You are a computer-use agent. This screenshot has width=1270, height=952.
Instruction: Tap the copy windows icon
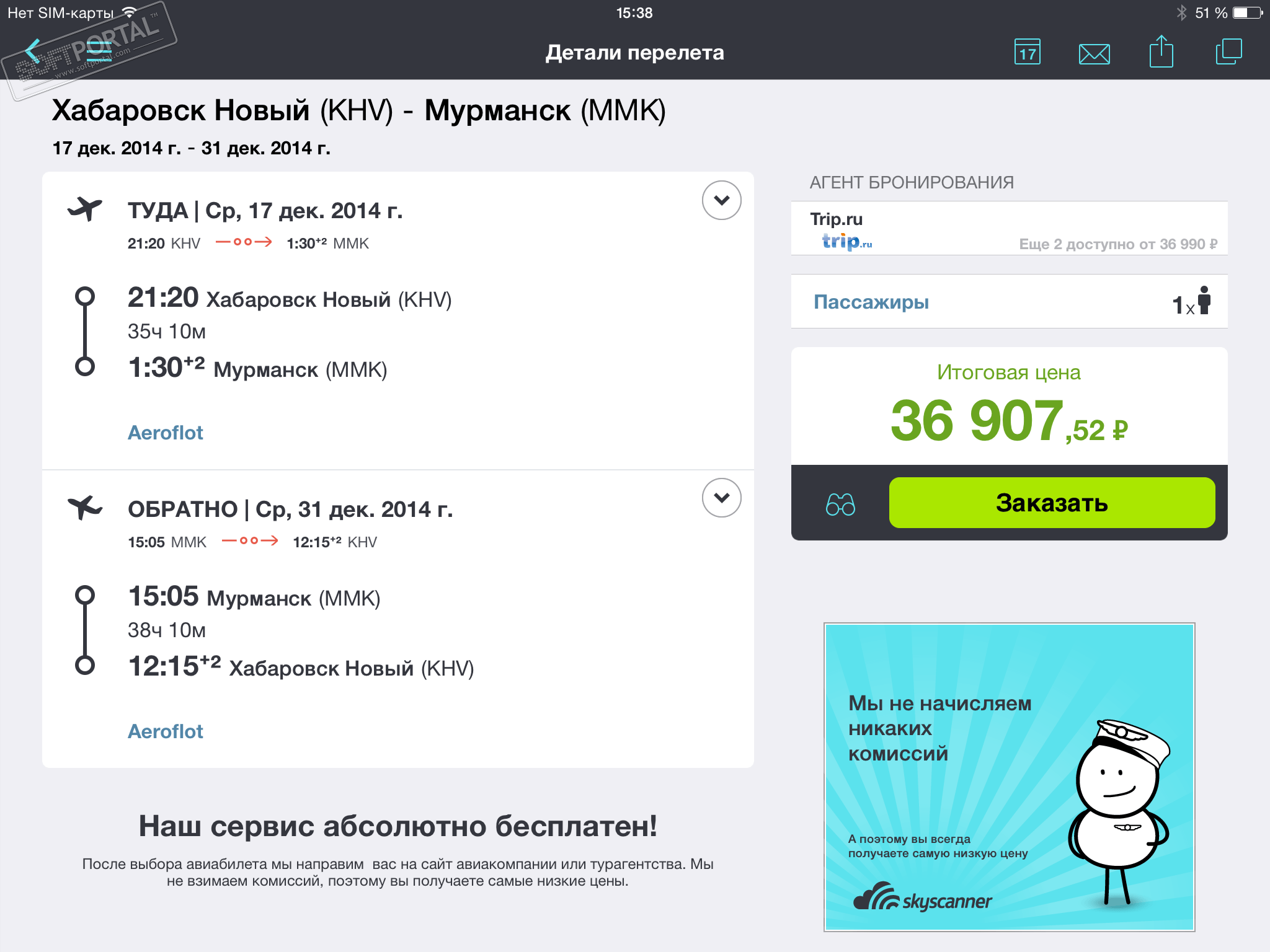[1228, 51]
